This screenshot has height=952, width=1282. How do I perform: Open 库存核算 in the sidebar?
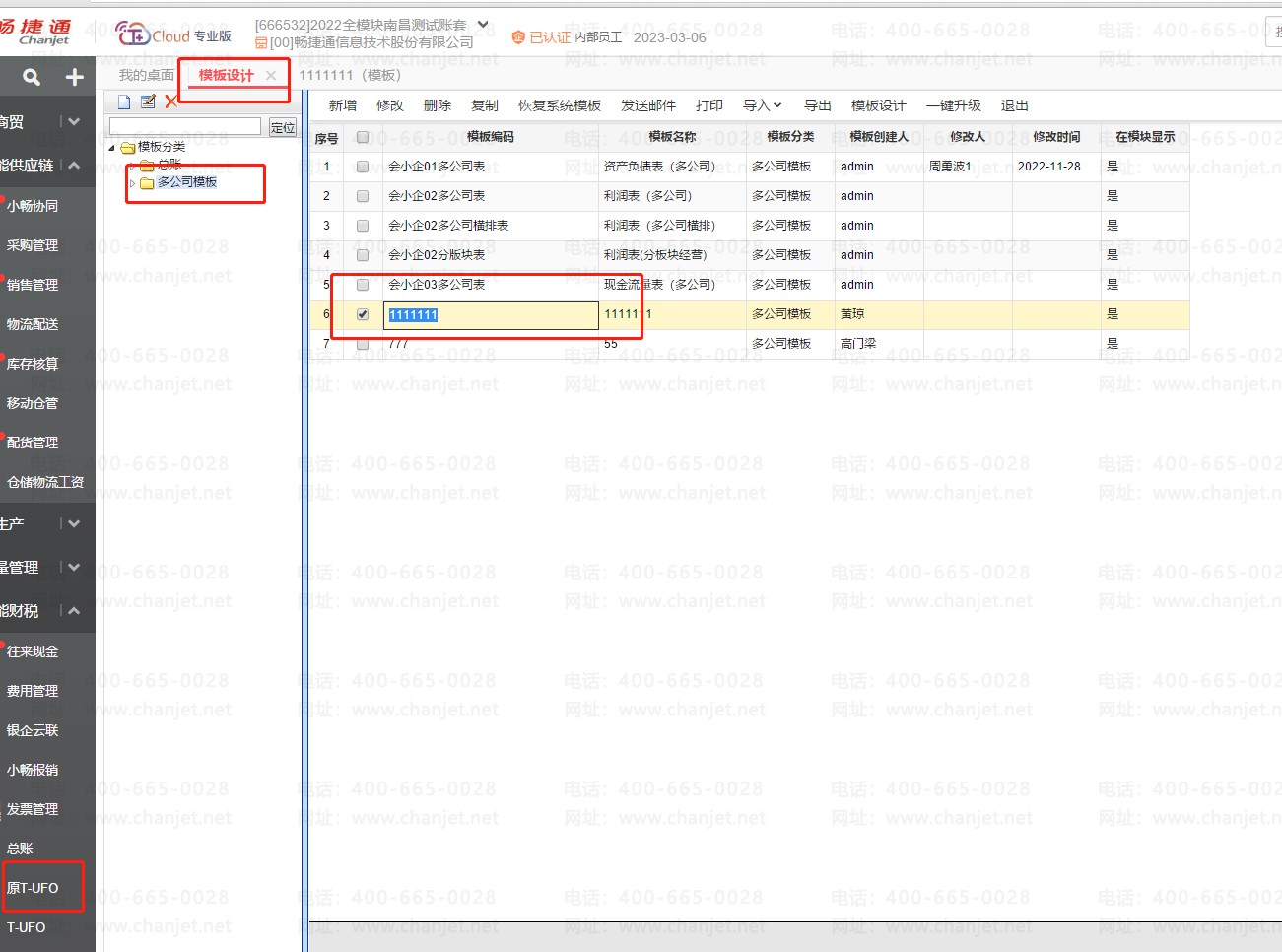coord(33,364)
